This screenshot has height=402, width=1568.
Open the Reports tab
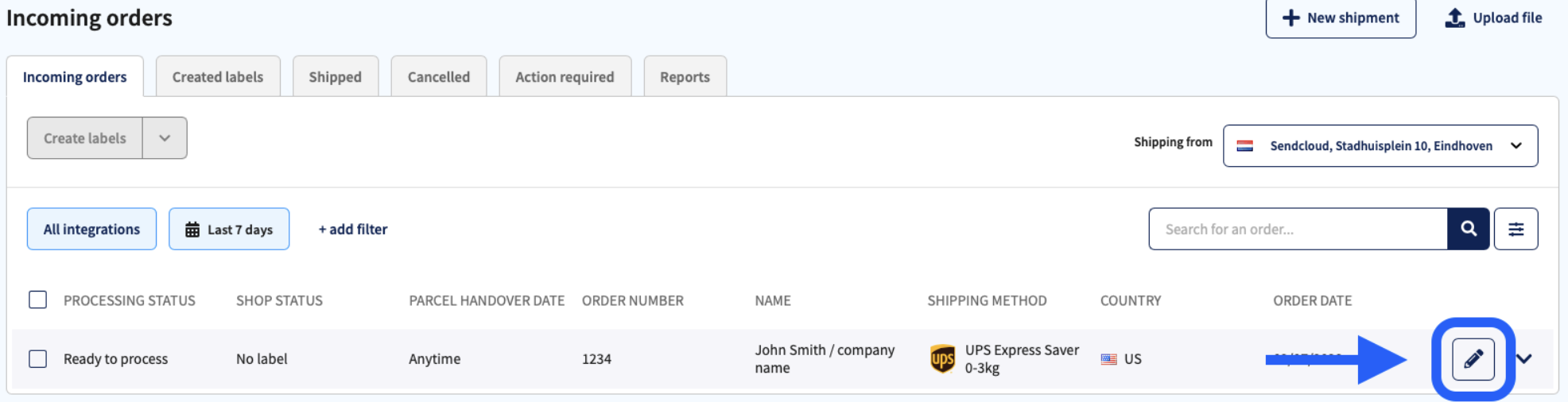(685, 77)
